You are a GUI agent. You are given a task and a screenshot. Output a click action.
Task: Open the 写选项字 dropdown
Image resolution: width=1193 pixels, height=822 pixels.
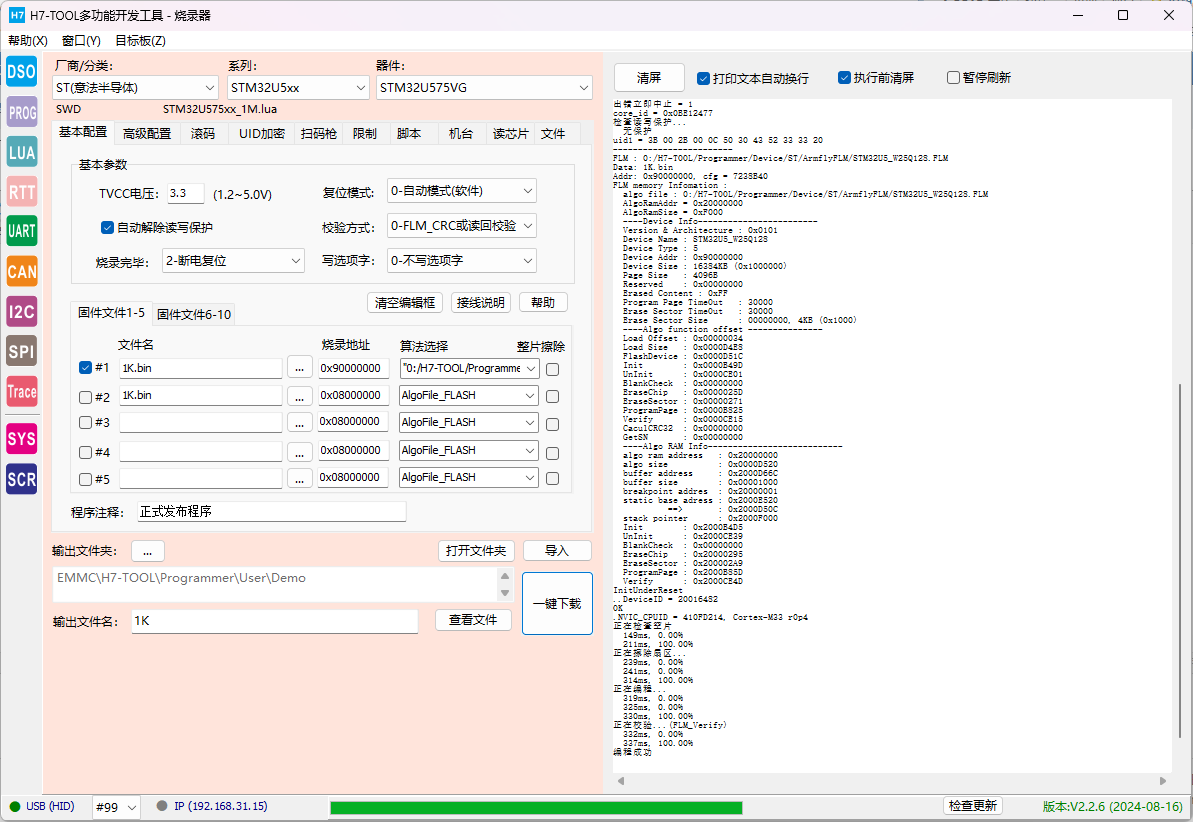pos(462,261)
